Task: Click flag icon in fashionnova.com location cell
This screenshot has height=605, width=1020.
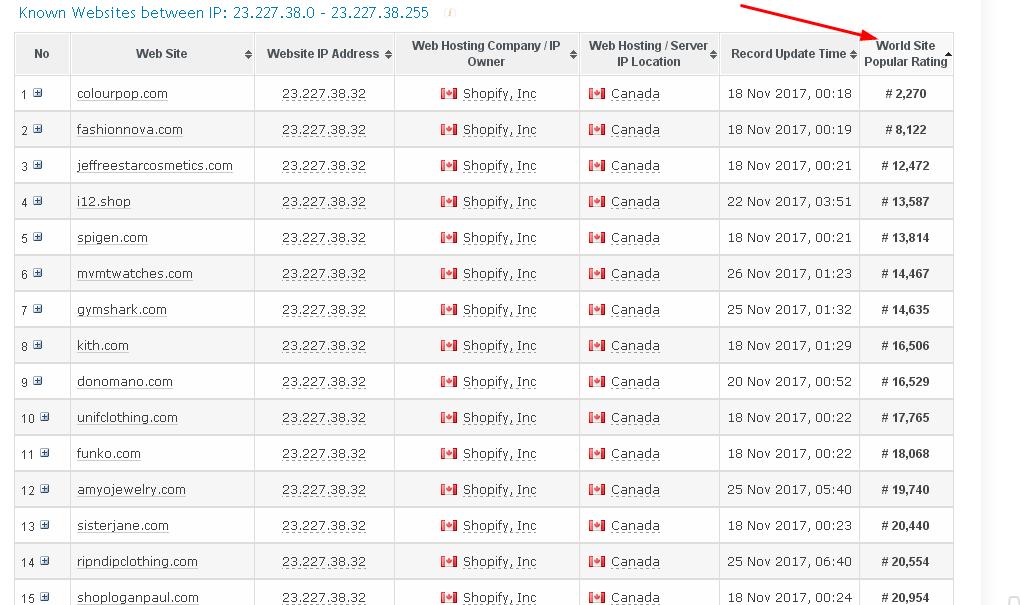Action: click(597, 130)
